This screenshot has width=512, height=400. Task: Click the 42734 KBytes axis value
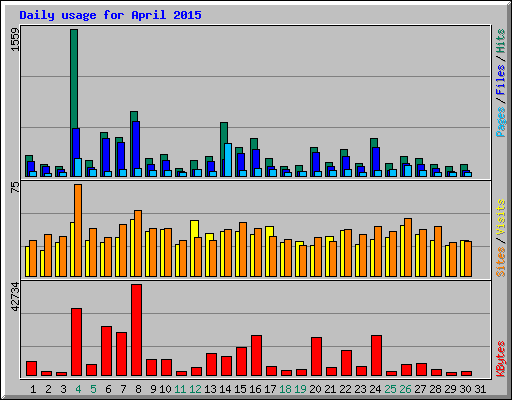(15, 297)
